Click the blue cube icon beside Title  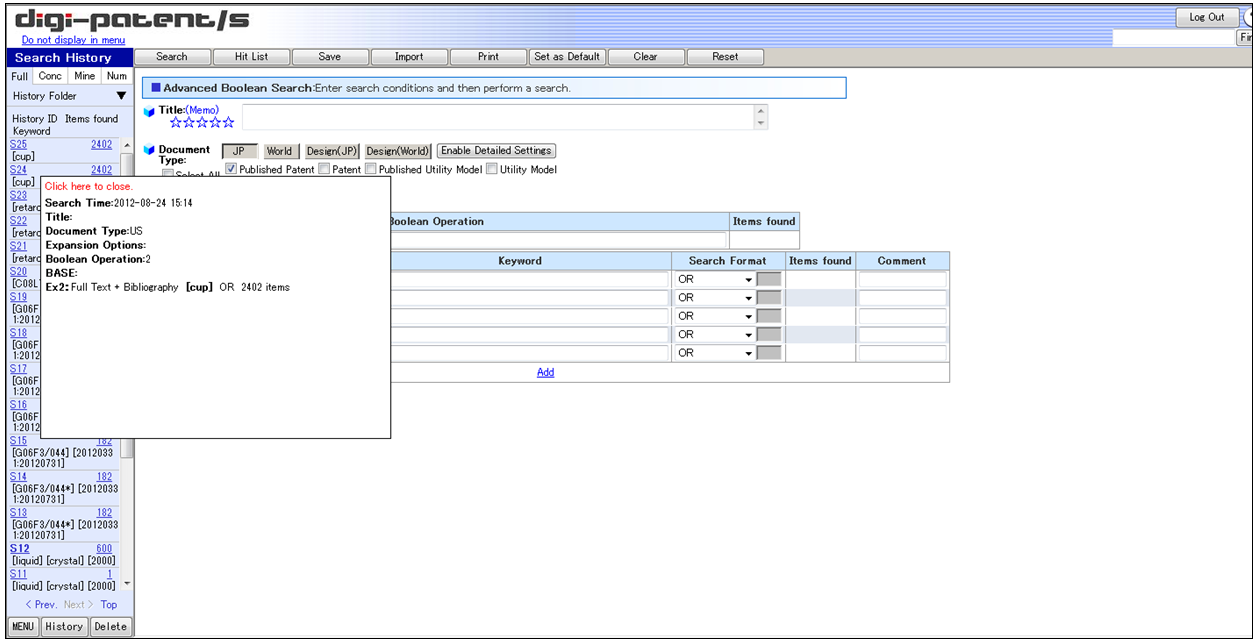point(150,111)
